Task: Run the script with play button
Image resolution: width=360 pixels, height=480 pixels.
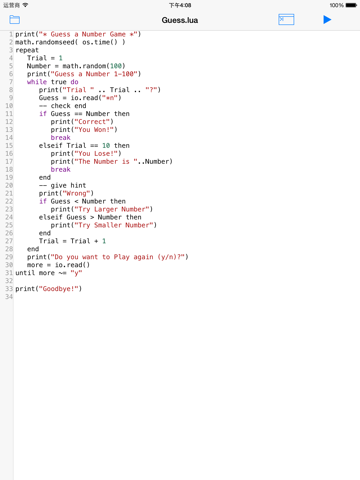Action: tap(327, 20)
